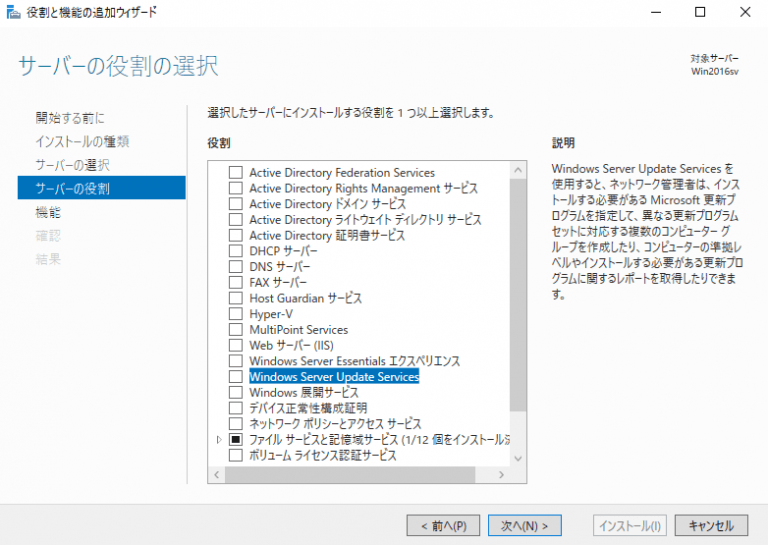Expand ファイル サービスと記憶域サービス tree node
This screenshot has width=768, height=545.
(x=219, y=439)
